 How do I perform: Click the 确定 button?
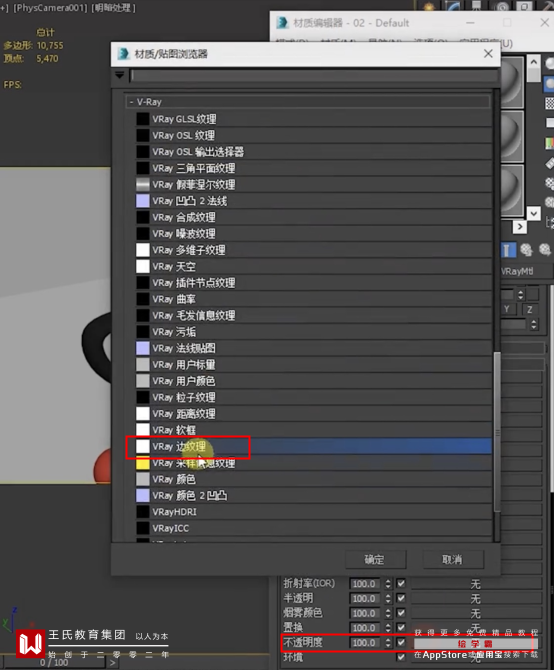[x=375, y=559]
